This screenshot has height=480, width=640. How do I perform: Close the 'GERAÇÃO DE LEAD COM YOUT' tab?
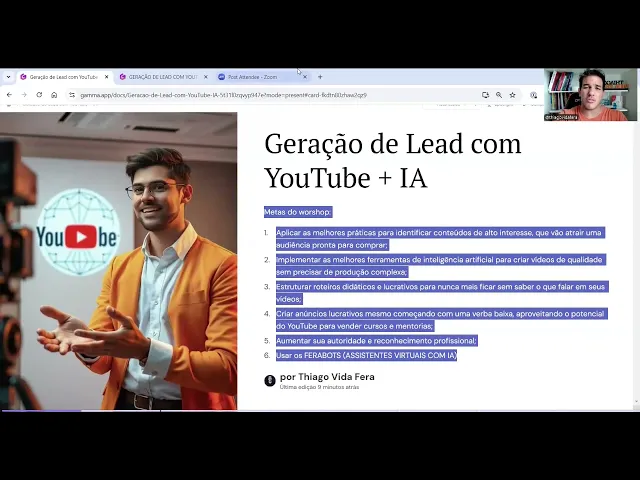click(x=206, y=77)
